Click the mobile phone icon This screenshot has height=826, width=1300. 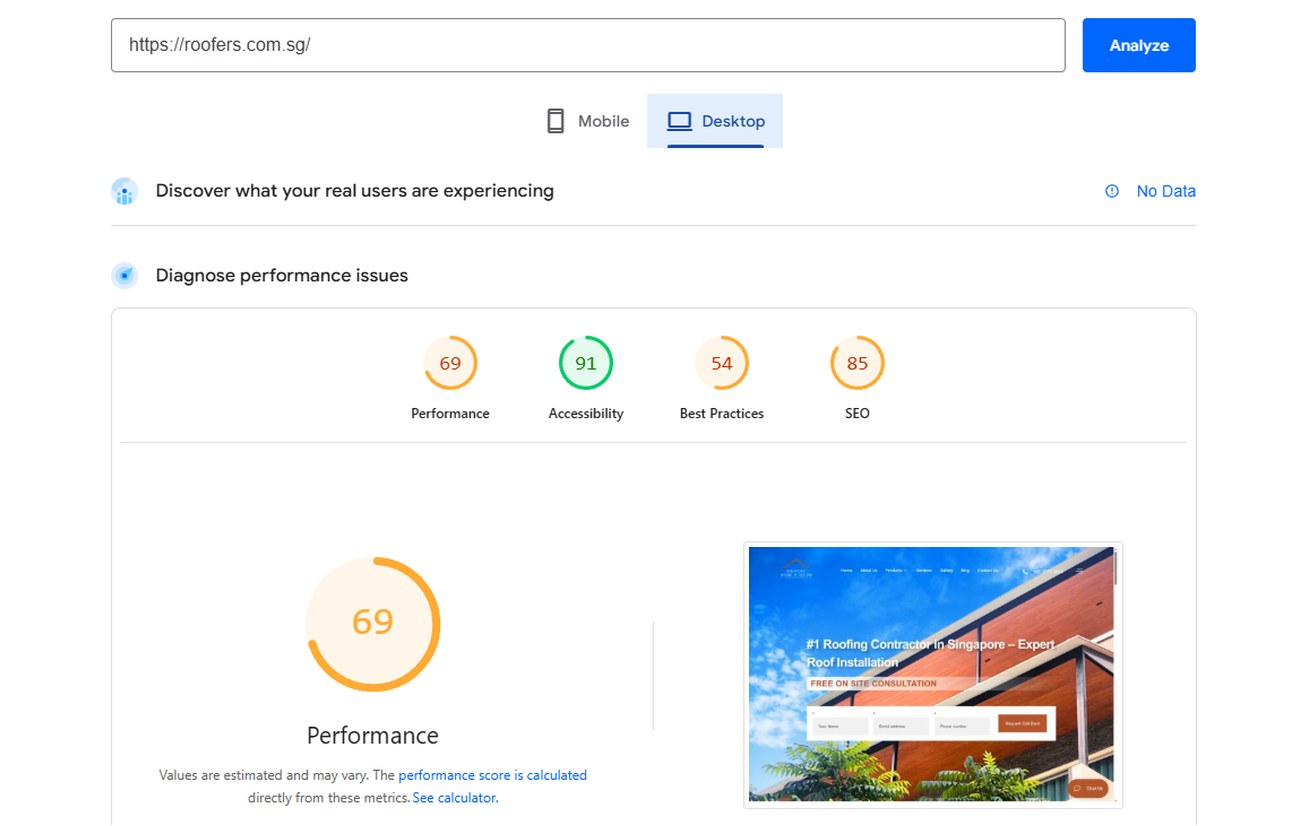(555, 121)
